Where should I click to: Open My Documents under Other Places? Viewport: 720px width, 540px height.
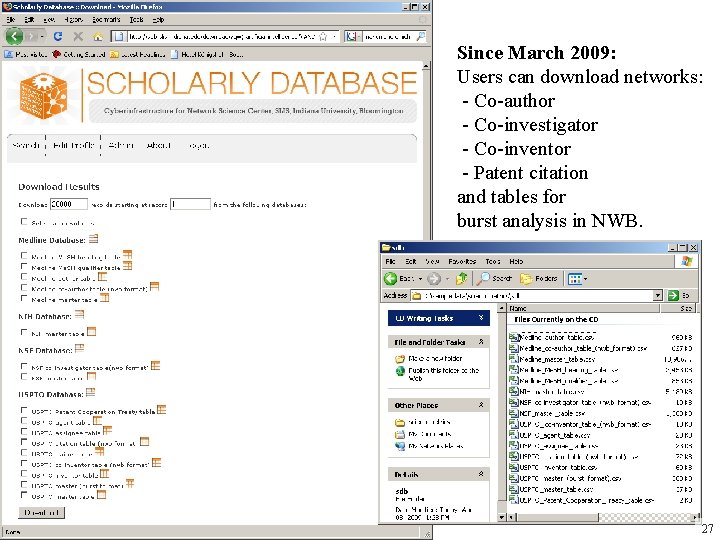tap(429, 434)
